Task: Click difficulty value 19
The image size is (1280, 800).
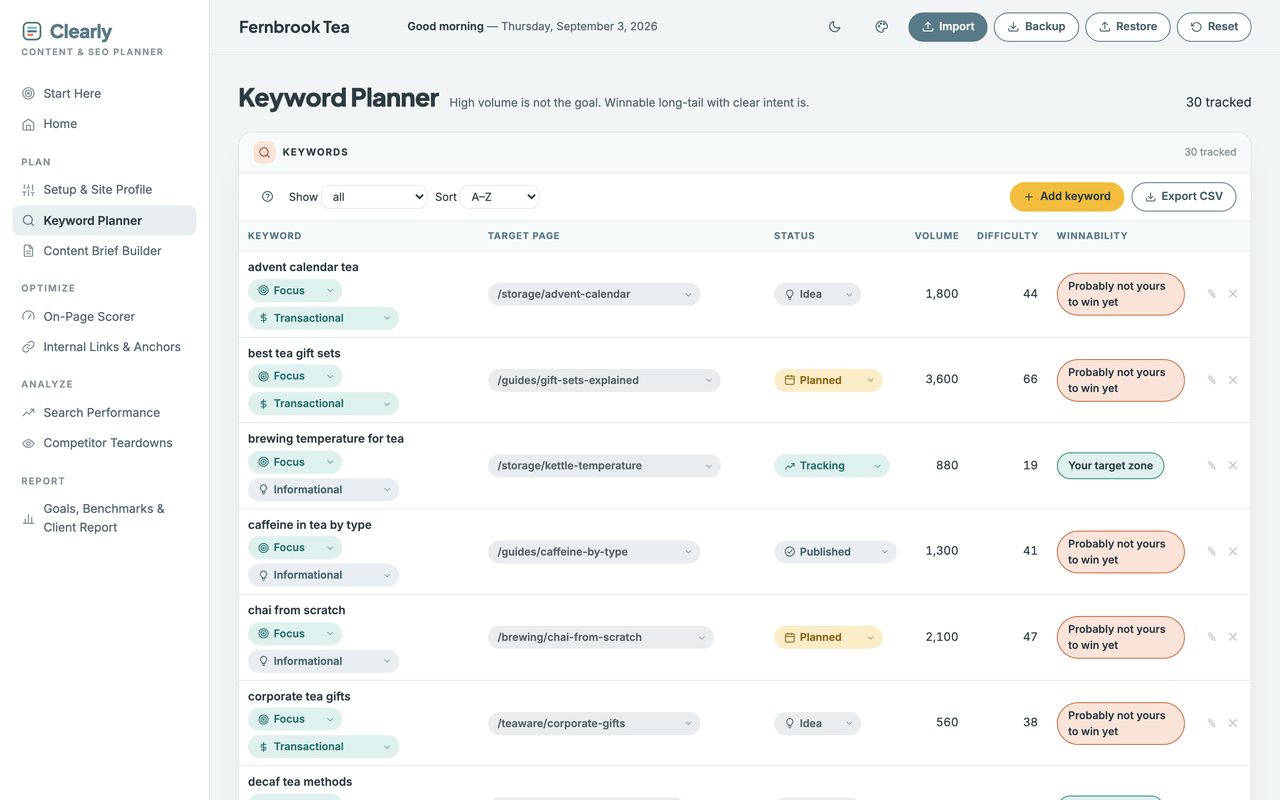Action: click(x=1030, y=466)
